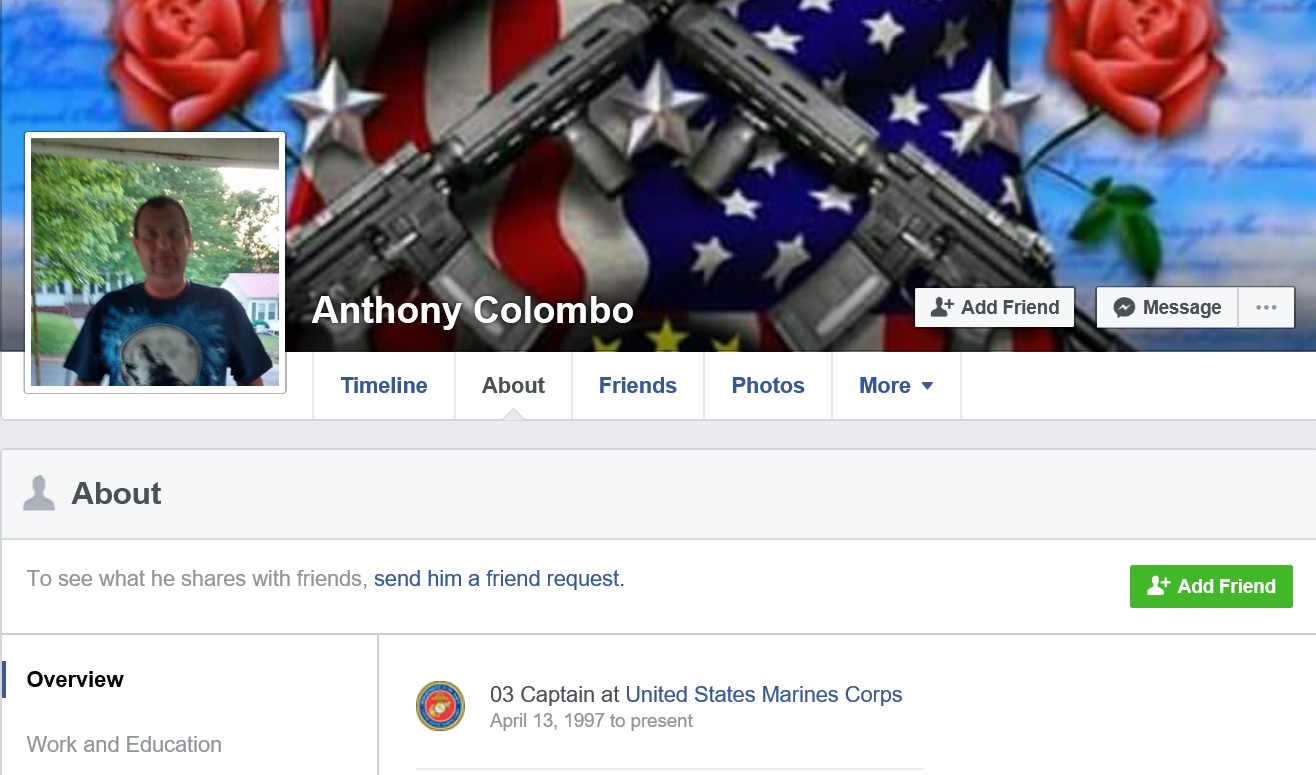Open the profile picture thumbnail
Viewport: 1316px width, 775px height.
pos(155,262)
